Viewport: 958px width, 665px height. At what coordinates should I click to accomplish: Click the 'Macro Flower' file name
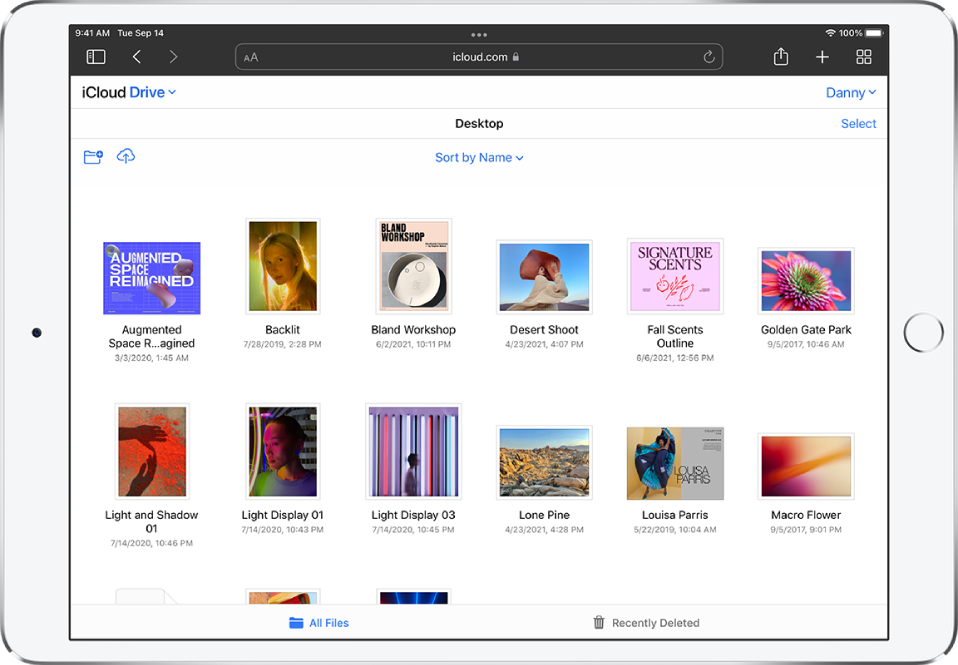[x=806, y=515]
